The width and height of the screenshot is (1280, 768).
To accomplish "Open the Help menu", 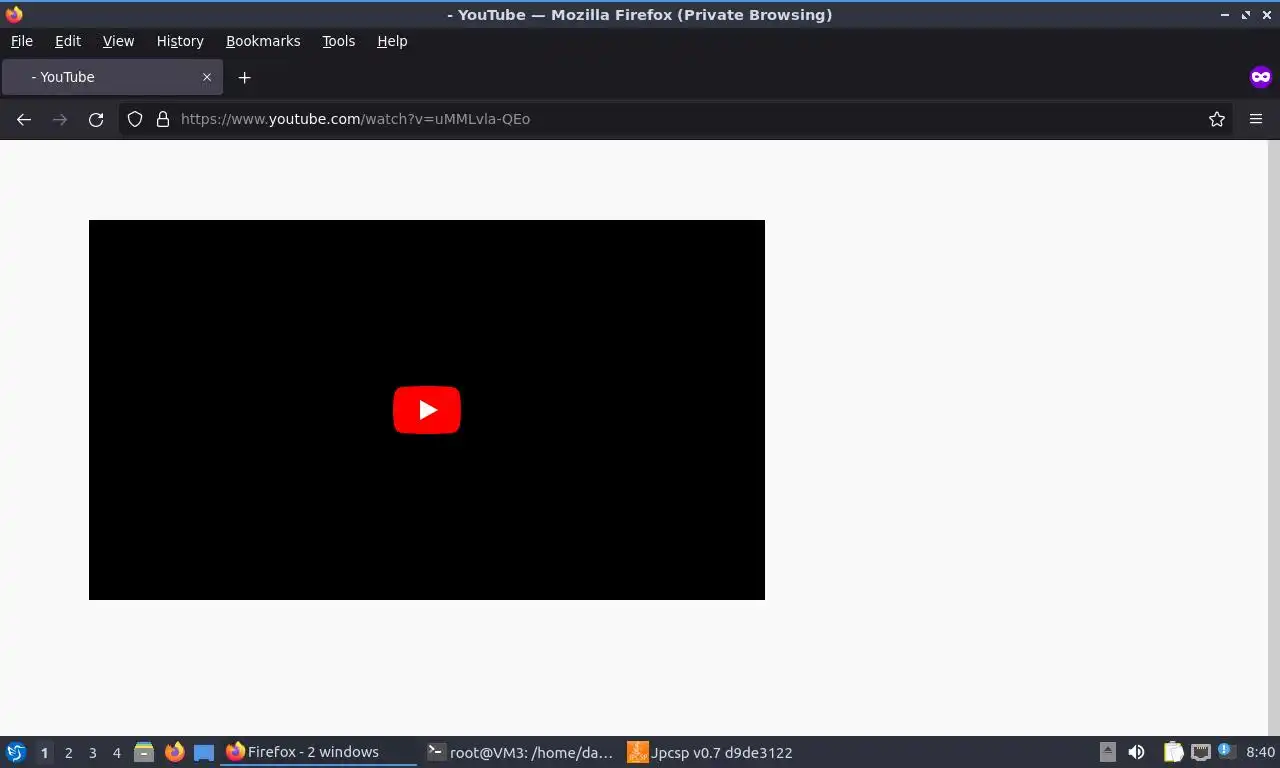I will 392,41.
